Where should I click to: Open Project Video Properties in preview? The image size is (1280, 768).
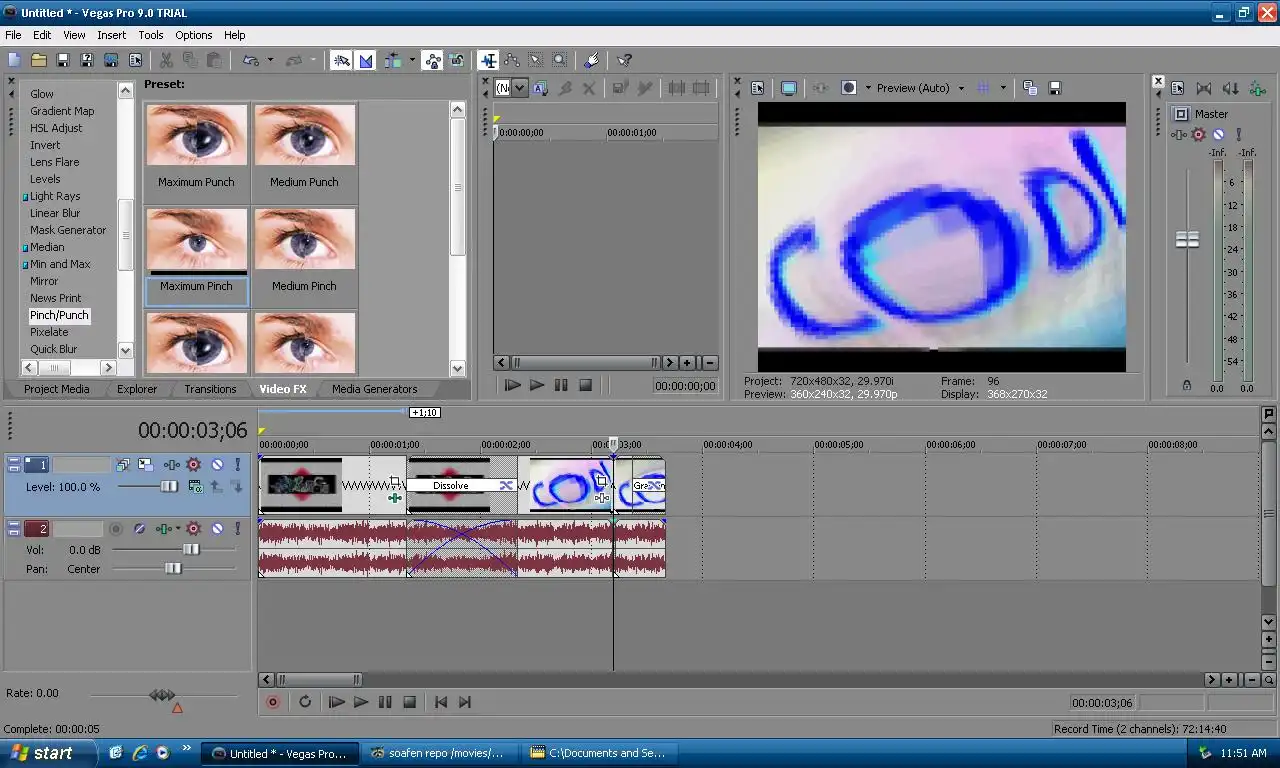tap(758, 88)
